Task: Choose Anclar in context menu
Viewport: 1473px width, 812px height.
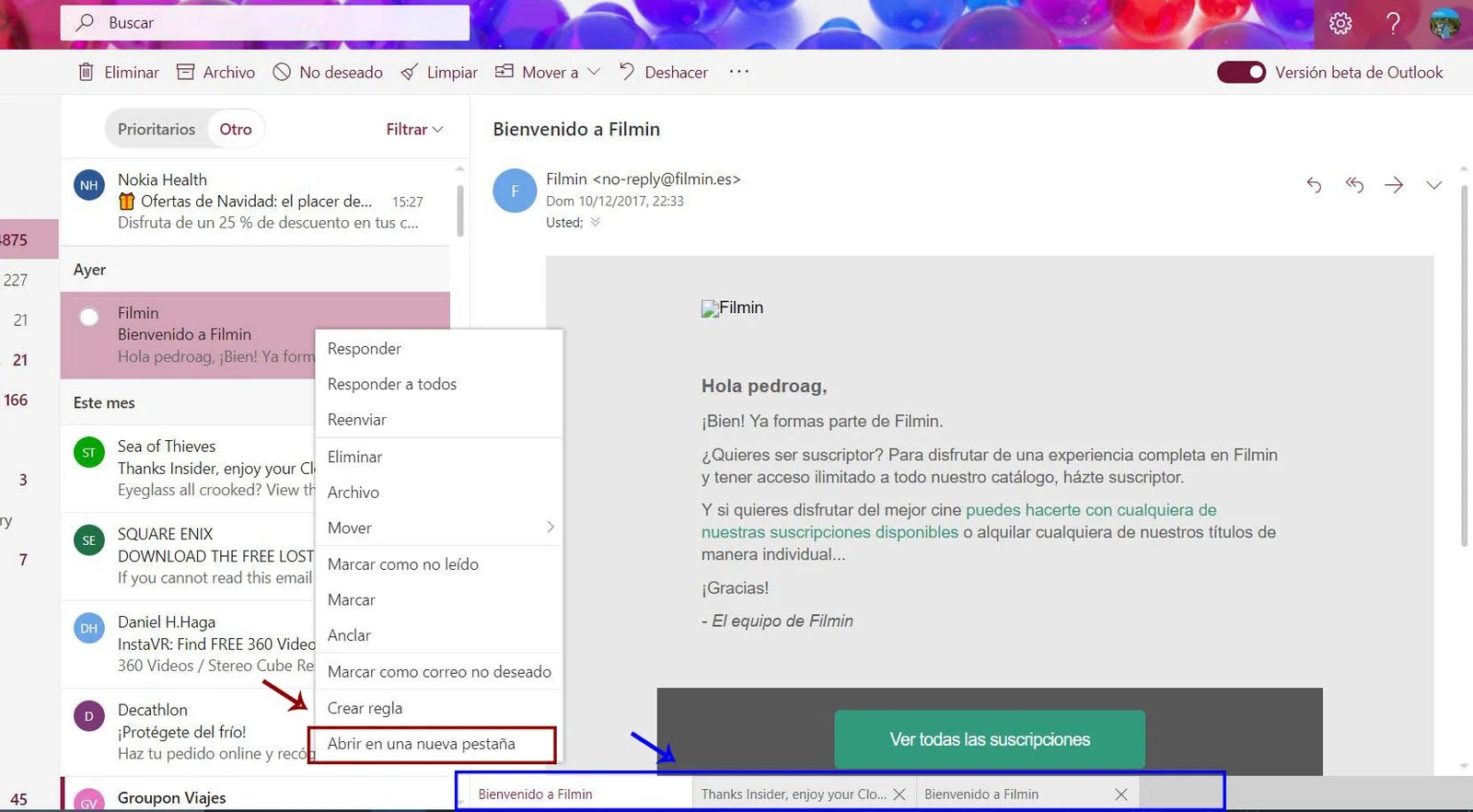Action: (438, 635)
